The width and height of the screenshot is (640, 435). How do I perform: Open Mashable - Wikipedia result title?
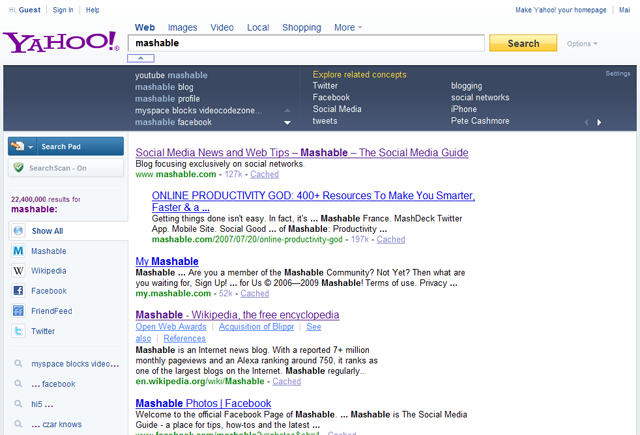237,315
